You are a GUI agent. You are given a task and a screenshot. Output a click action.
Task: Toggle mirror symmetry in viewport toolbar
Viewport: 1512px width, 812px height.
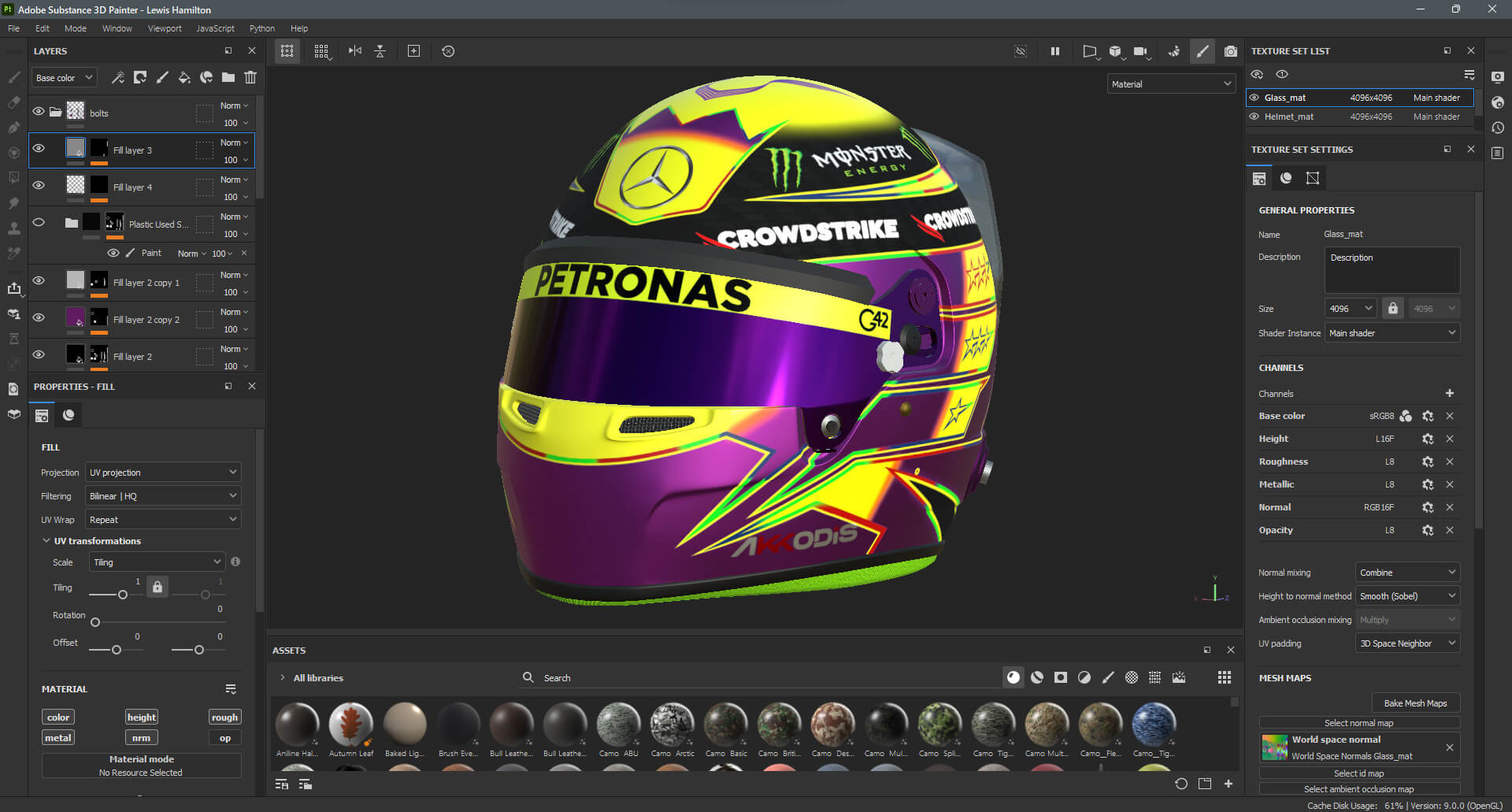pos(355,51)
